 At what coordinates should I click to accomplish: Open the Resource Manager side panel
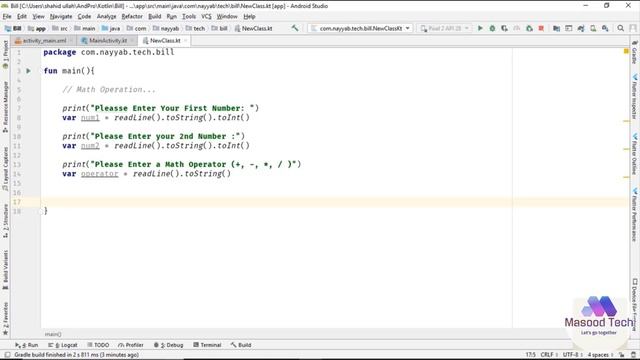click(5, 107)
